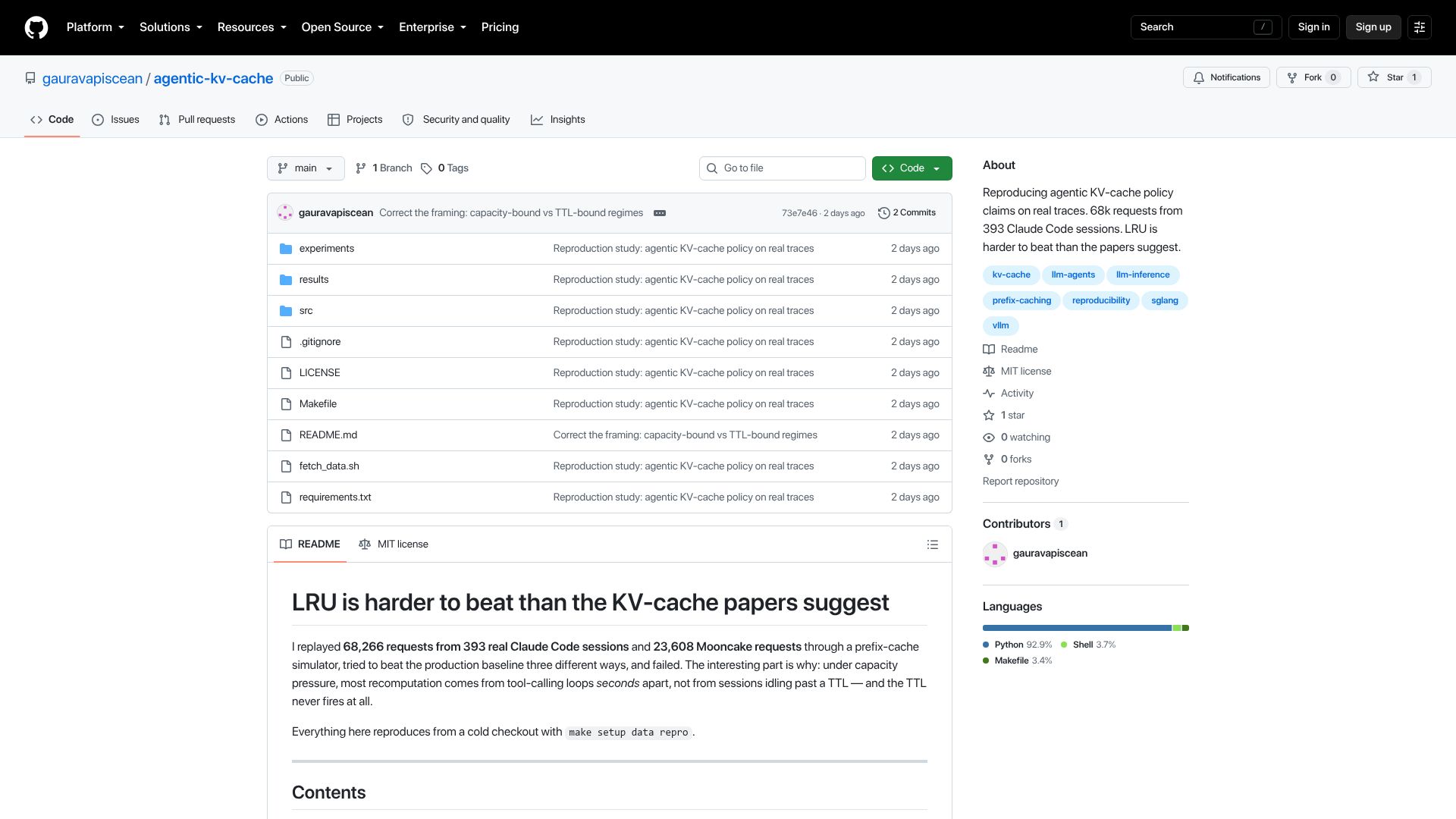Open the Pricing link
Image resolution: width=1456 pixels, height=819 pixels.
coord(500,27)
